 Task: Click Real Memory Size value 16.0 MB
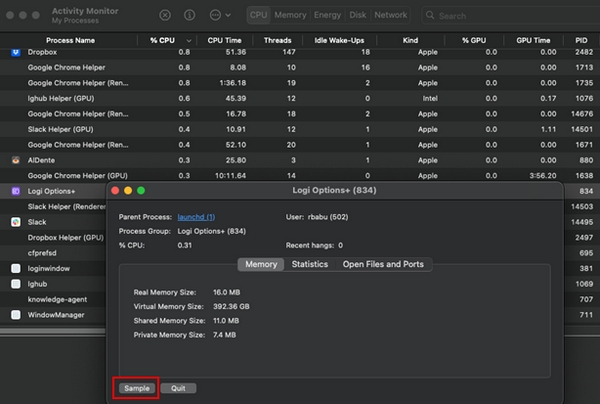(227, 292)
